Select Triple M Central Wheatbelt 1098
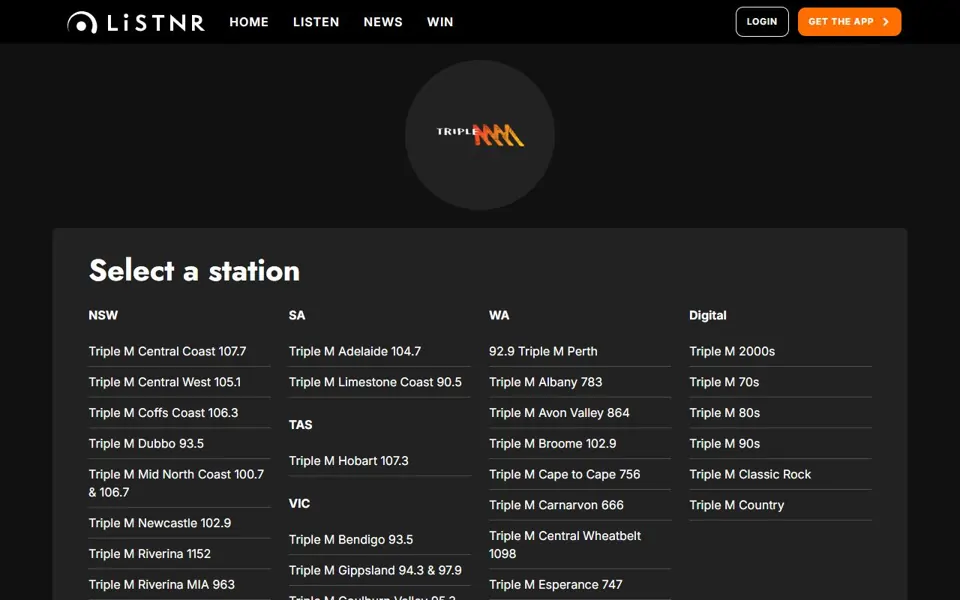The image size is (960, 600). click(564, 544)
